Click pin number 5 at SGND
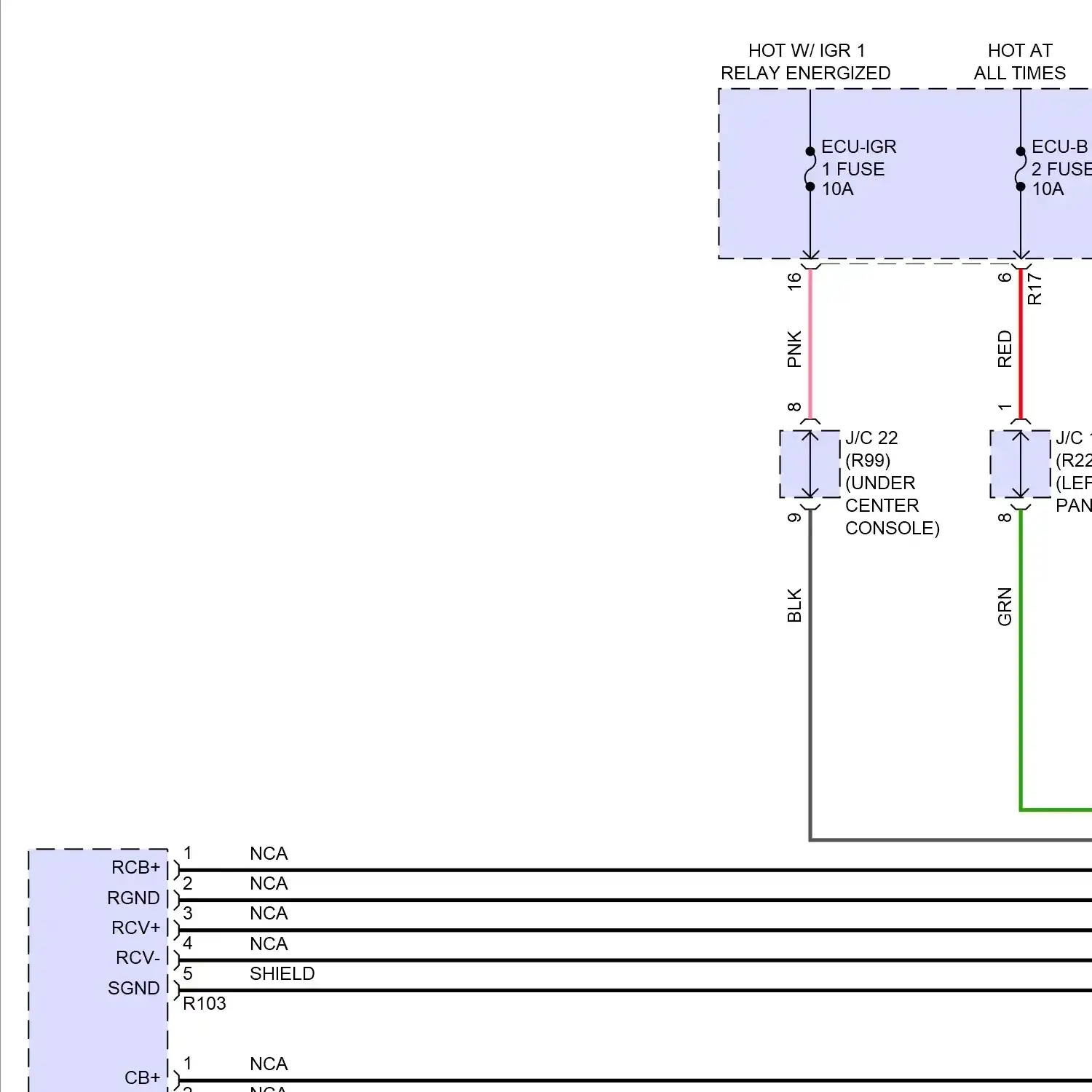Screen dimensions: 1092x1092 coord(188,974)
